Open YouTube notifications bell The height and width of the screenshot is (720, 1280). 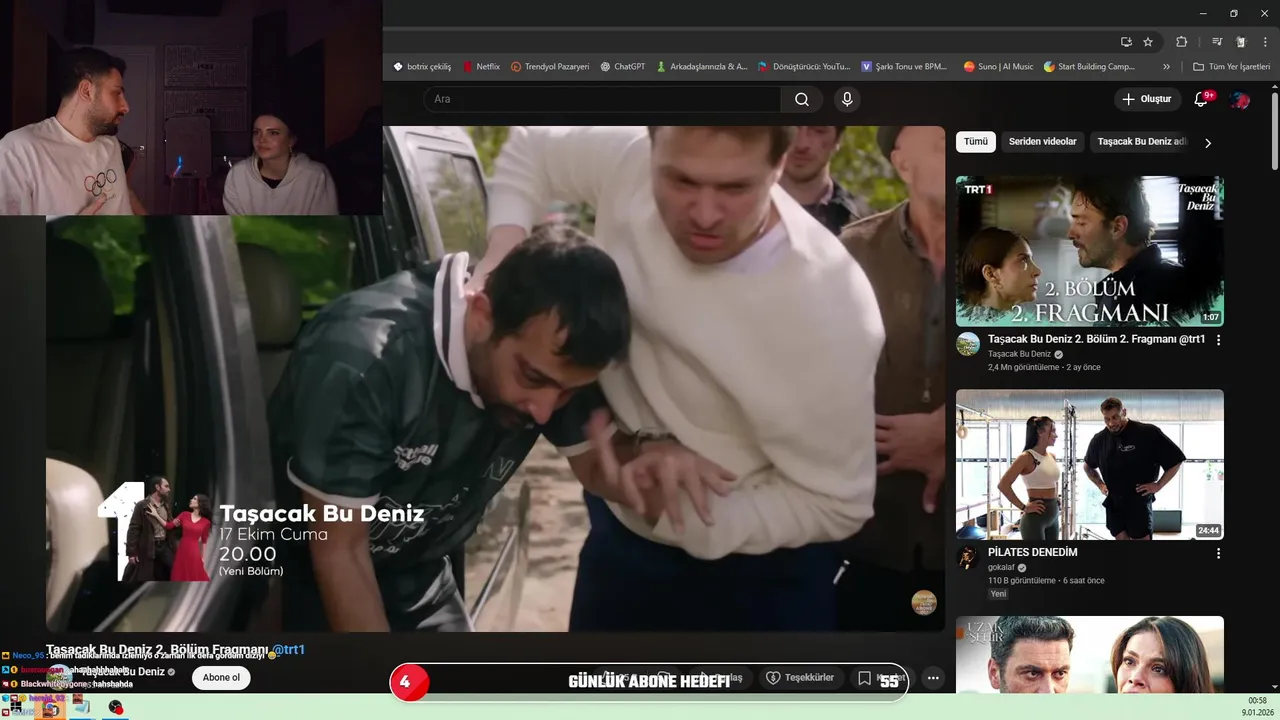click(x=1203, y=99)
